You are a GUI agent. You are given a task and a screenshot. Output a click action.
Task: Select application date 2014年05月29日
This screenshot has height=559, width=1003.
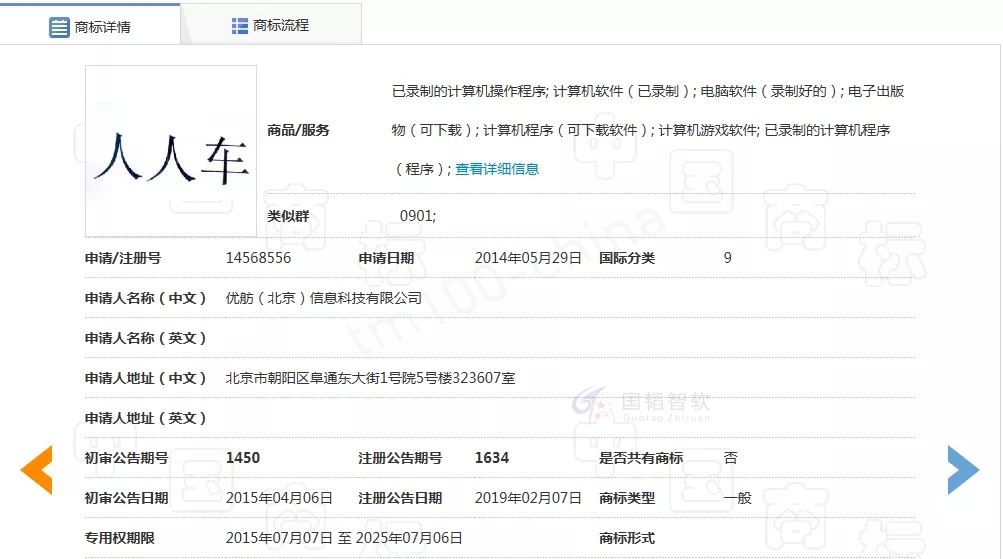tap(528, 258)
